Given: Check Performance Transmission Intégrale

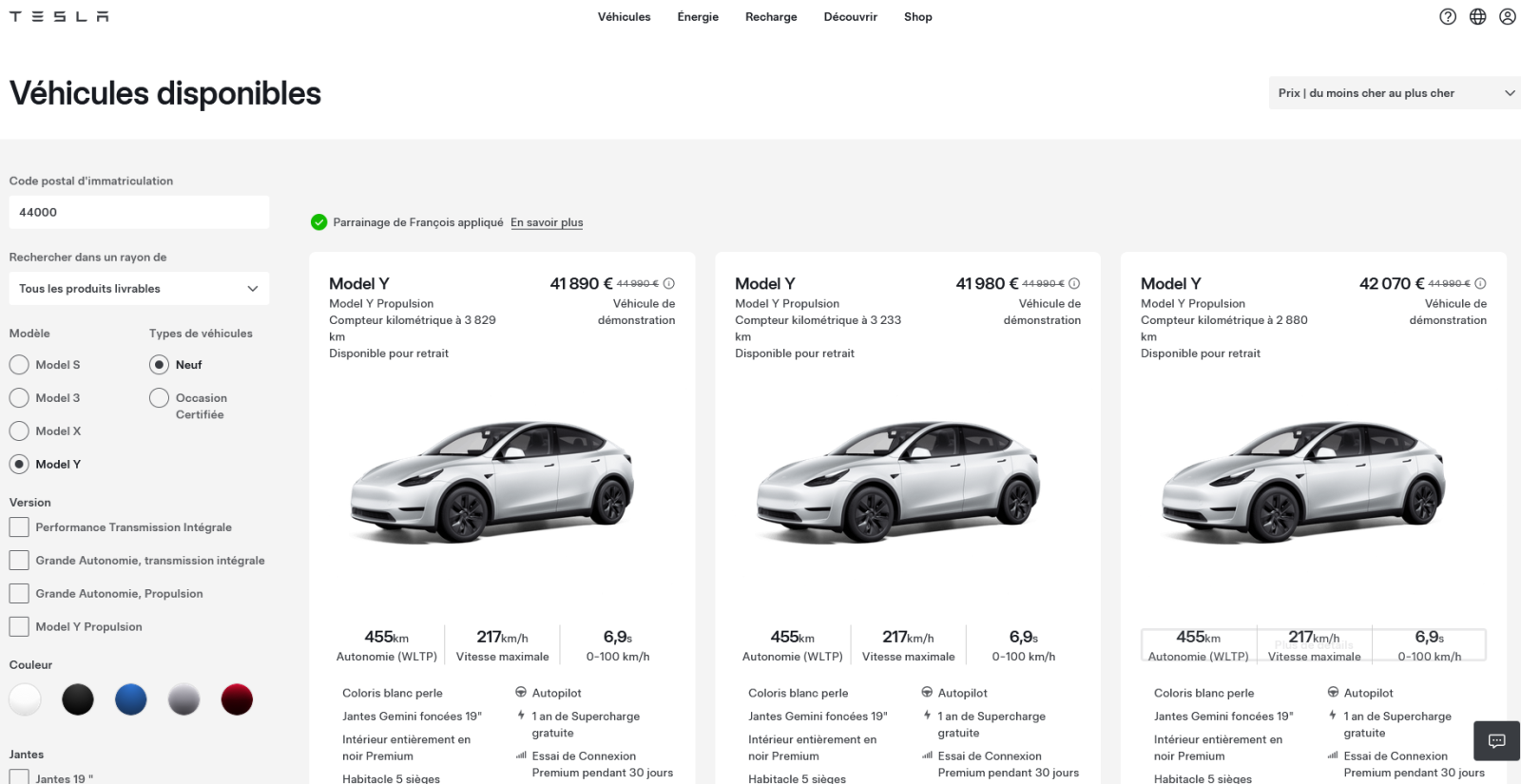Looking at the screenshot, I should [19, 527].
